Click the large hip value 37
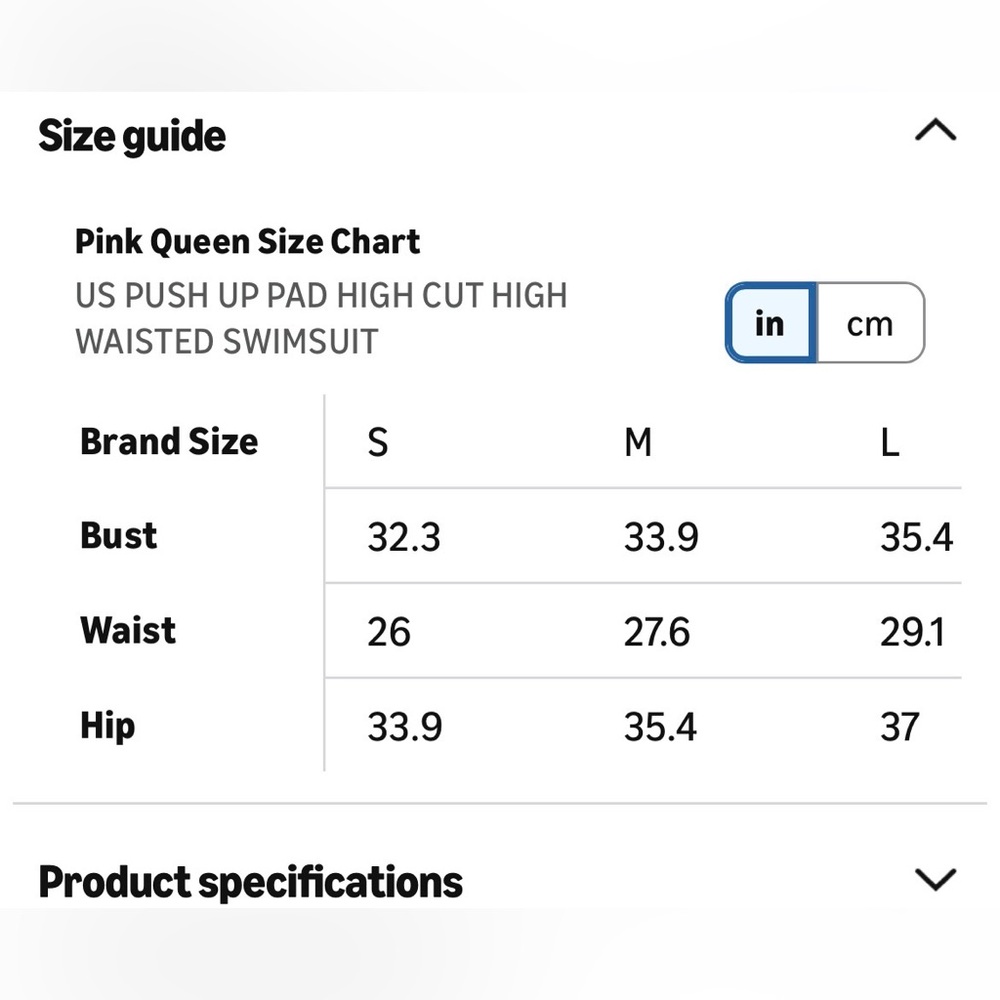 pos(900,727)
